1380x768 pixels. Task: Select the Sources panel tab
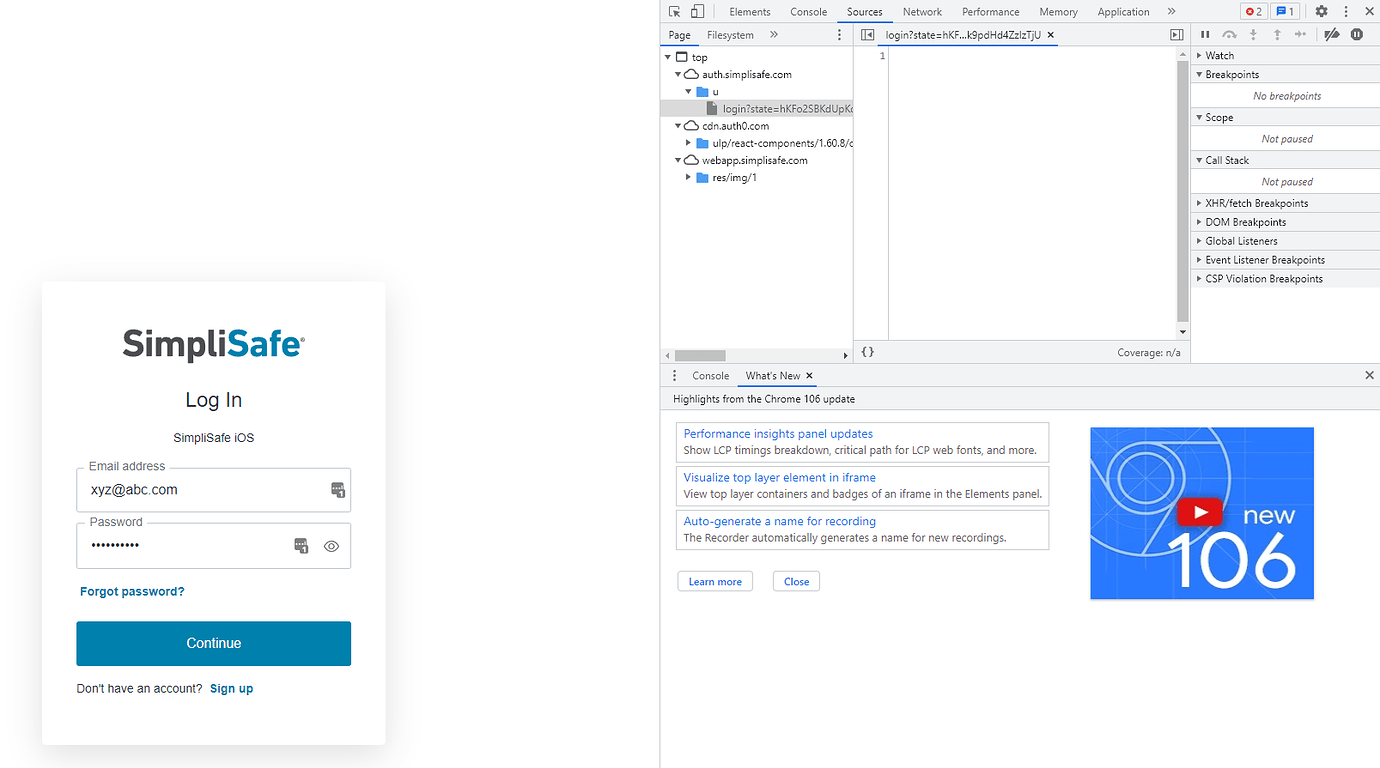[x=865, y=12]
